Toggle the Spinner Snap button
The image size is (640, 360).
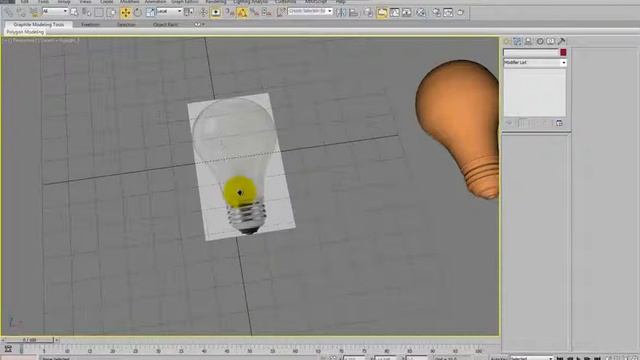[x=267, y=13]
